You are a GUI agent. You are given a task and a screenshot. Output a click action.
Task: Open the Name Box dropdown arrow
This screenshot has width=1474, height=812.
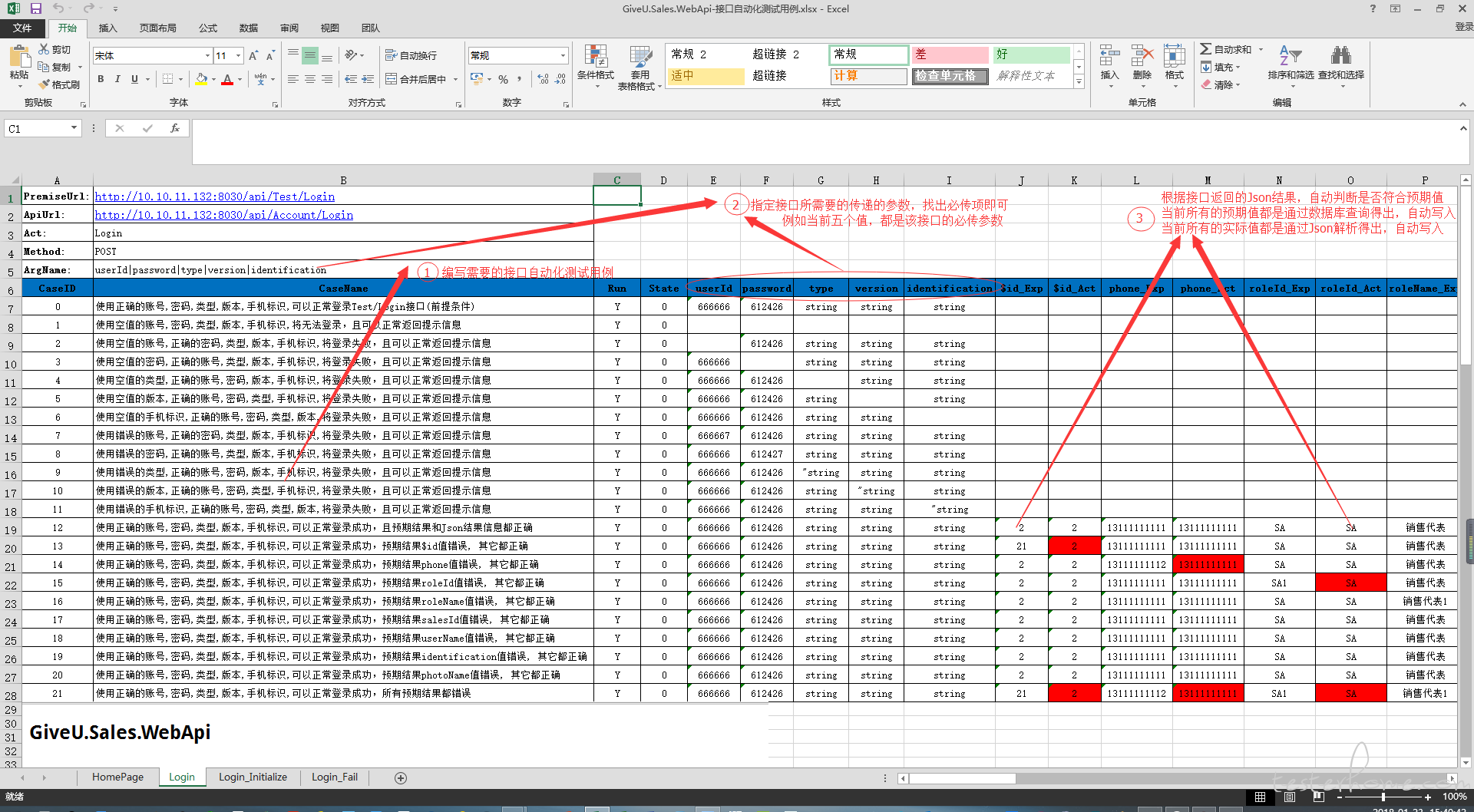74,128
